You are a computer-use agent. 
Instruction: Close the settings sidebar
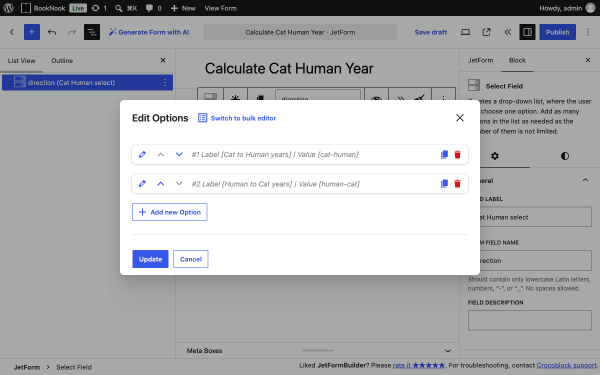point(588,60)
